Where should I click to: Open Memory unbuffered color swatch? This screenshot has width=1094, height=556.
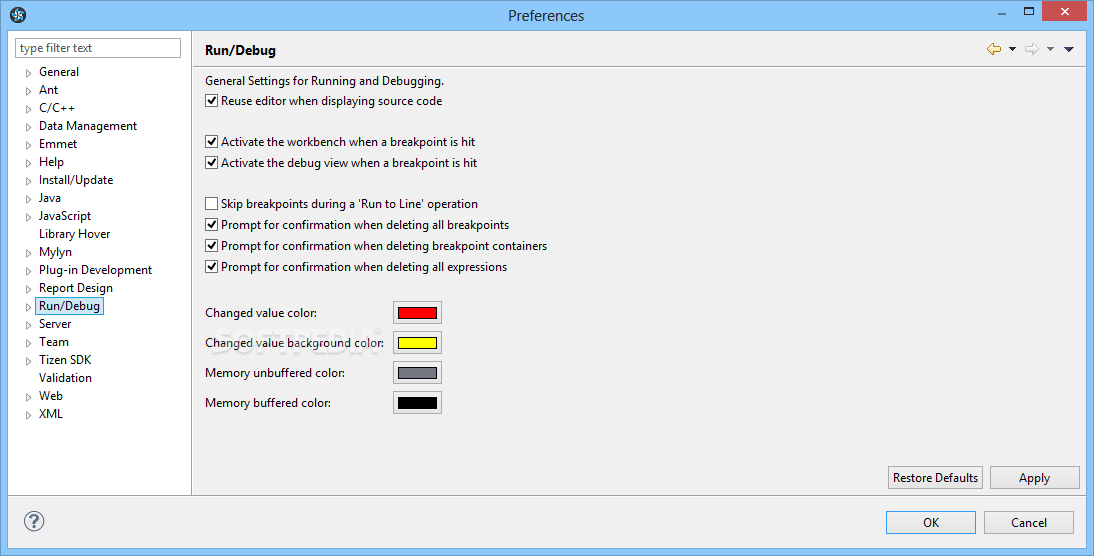(x=417, y=373)
